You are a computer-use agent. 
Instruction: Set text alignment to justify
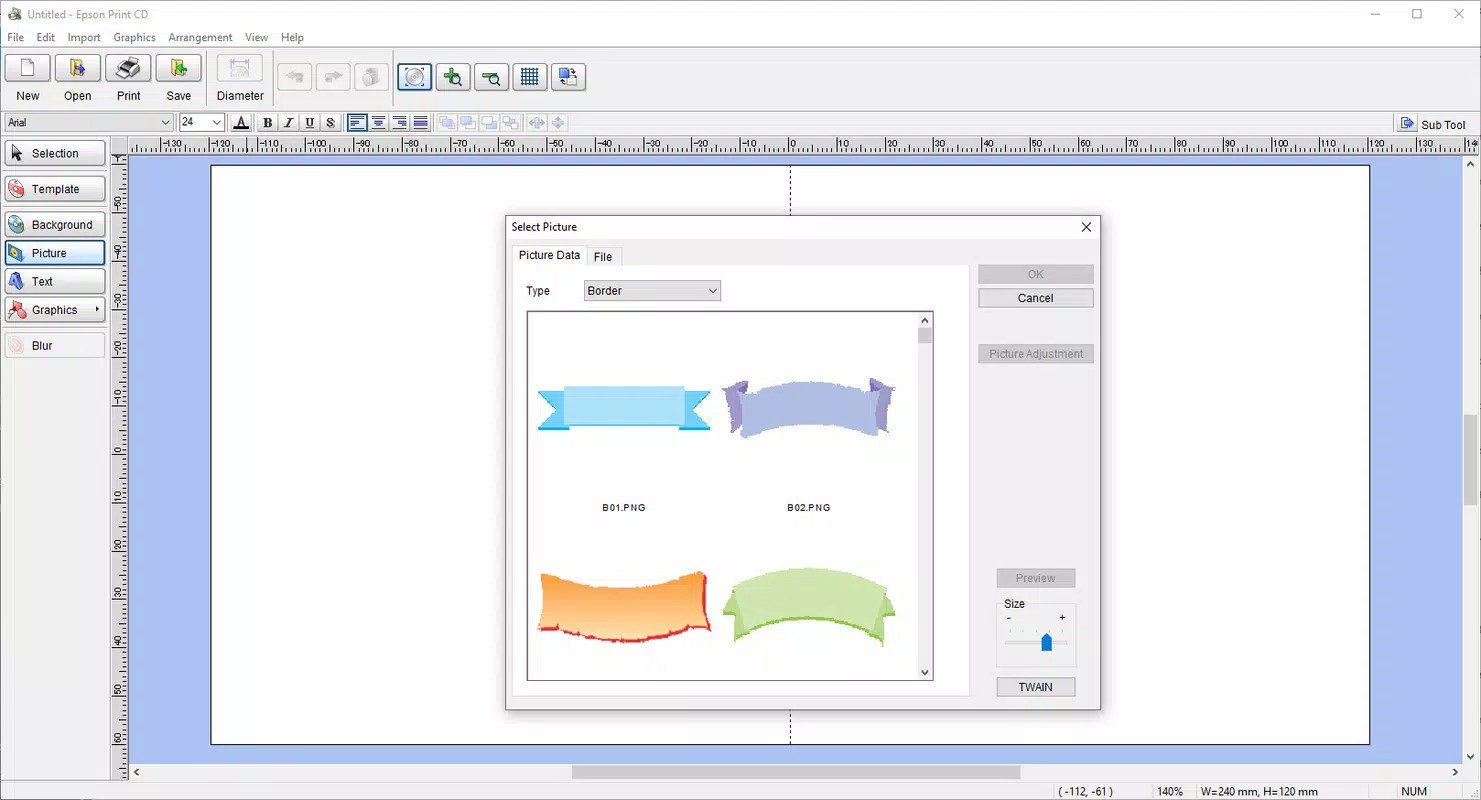coord(421,123)
